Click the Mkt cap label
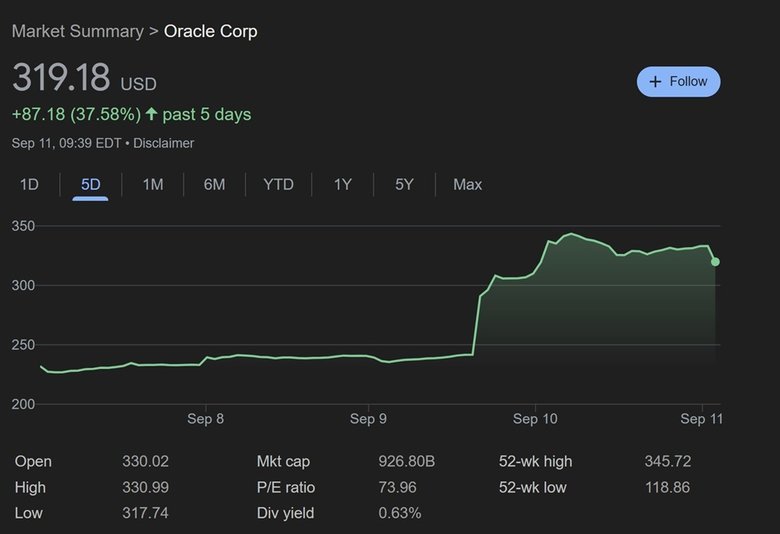 click(x=283, y=461)
